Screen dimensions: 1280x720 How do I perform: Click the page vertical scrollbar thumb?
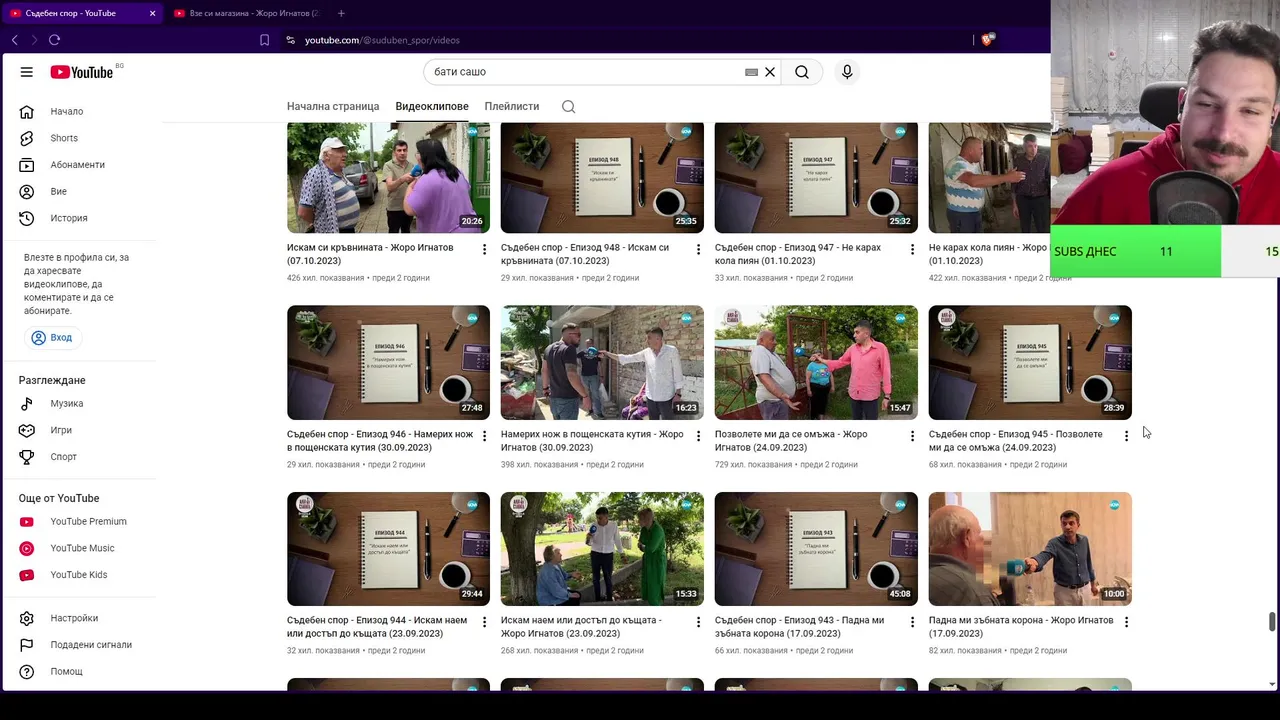1272,621
